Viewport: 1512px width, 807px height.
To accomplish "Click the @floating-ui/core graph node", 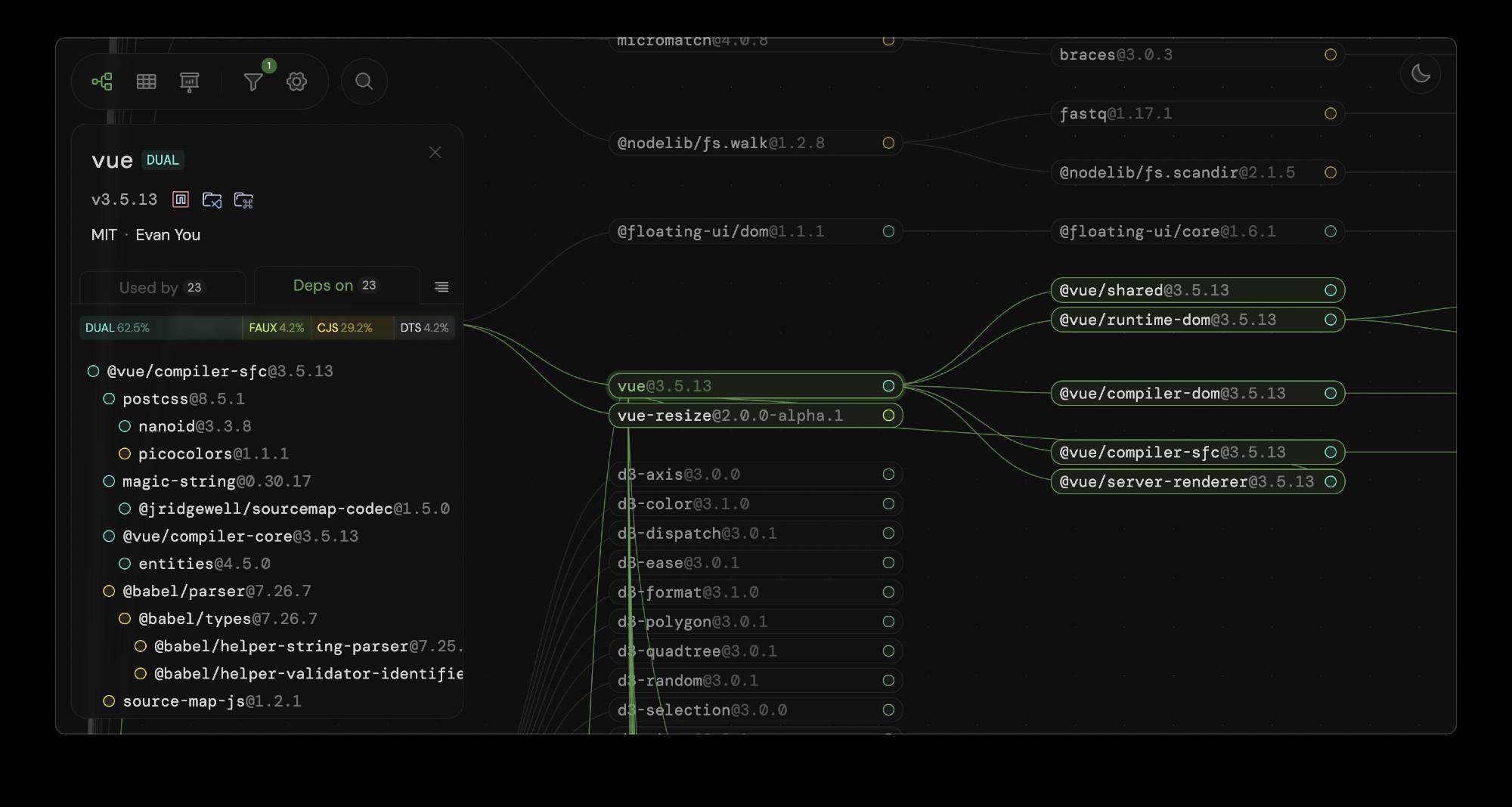I will tap(1198, 231).
